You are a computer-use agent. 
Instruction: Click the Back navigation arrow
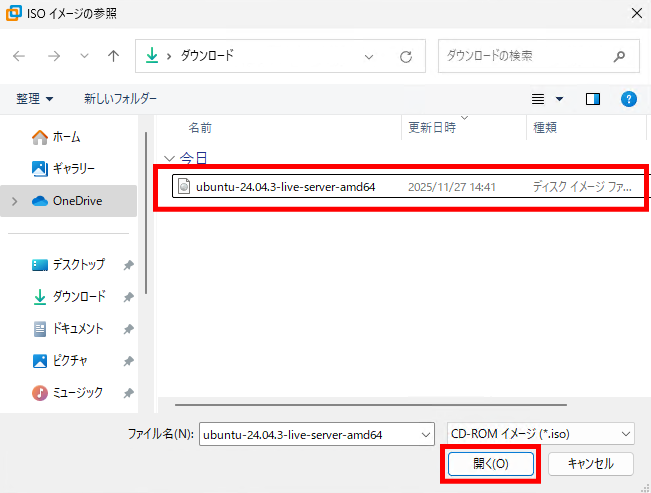tap(19, 57)
